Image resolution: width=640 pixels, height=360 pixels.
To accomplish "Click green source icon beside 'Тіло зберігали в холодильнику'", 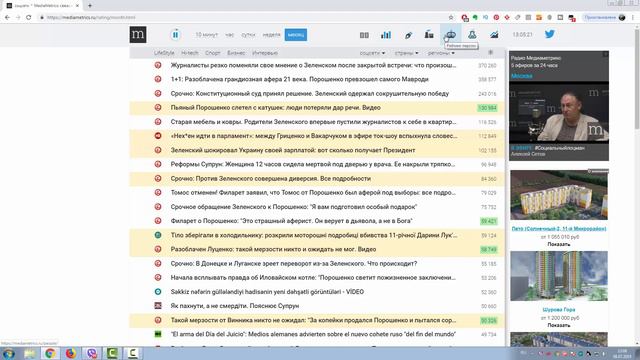I will pyautogui.click(x=158, y=235).
